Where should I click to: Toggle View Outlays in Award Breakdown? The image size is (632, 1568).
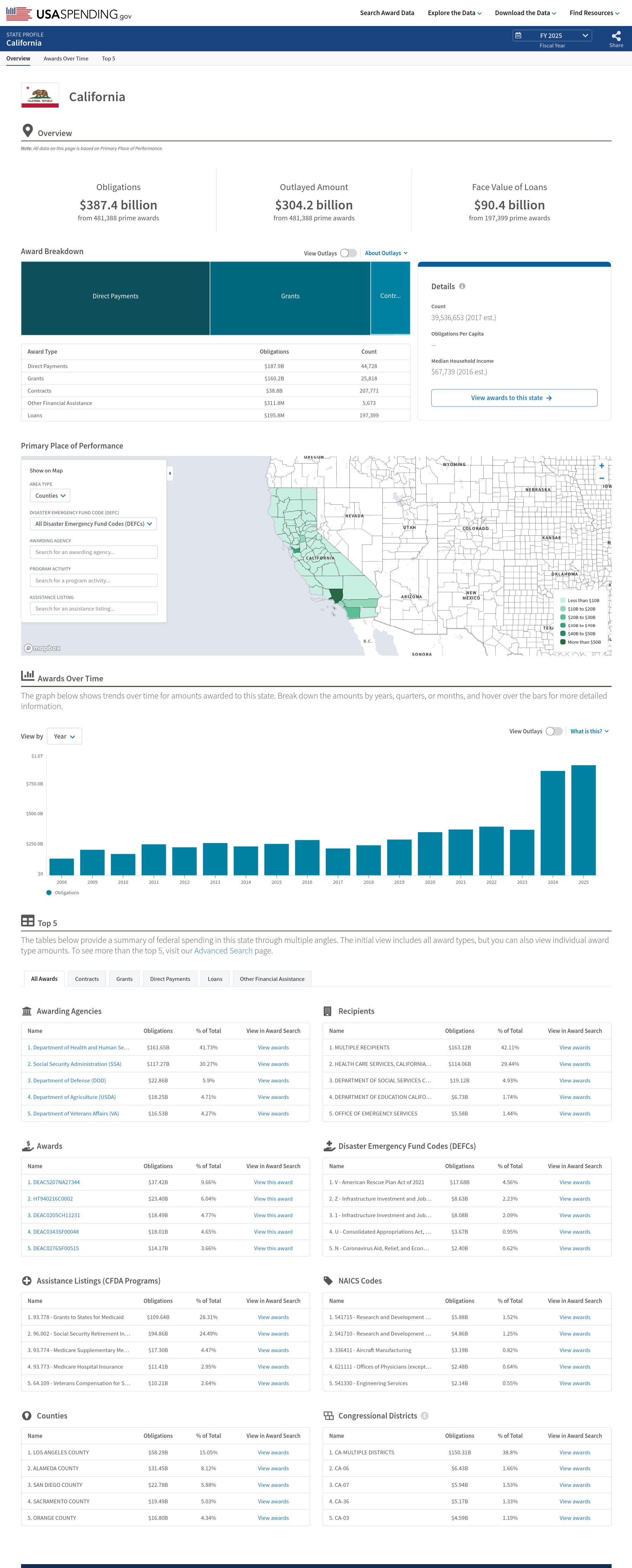[349, 253]
